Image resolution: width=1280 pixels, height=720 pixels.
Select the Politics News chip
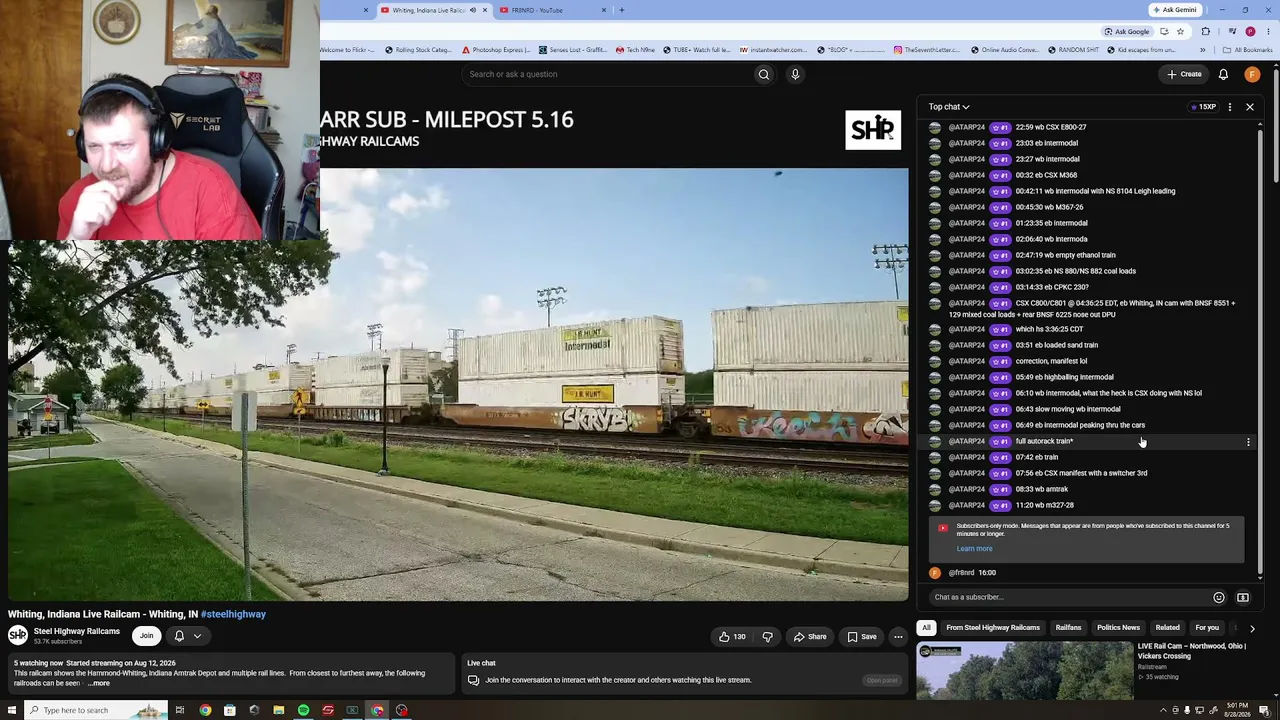(x=1118, y=628)
